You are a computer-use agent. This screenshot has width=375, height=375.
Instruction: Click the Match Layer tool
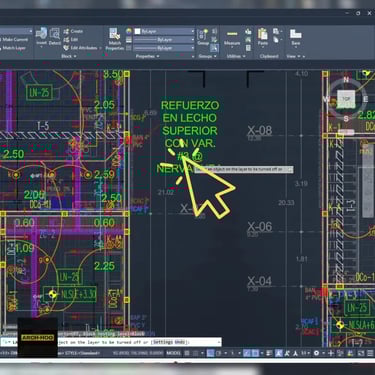click(13, 48)
